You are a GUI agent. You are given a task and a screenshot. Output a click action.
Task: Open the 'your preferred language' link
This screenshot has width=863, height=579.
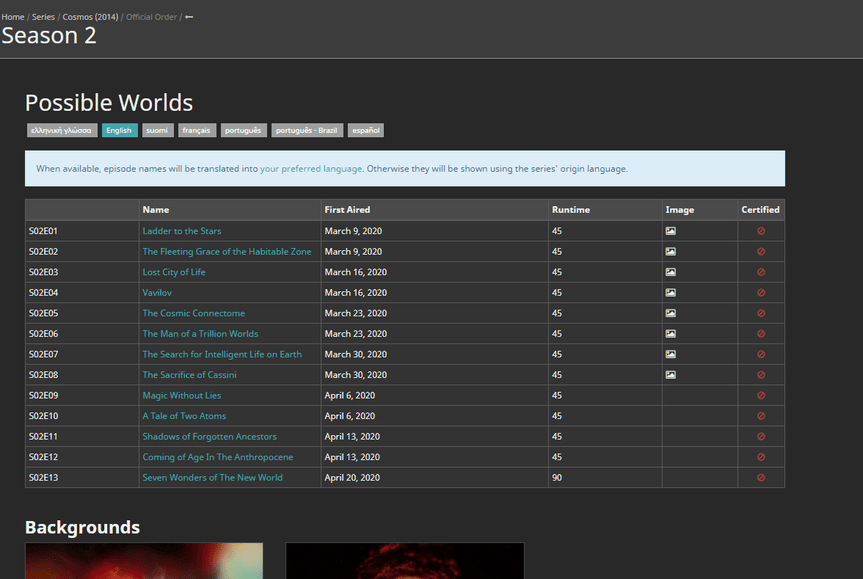[x=311, y=169]
